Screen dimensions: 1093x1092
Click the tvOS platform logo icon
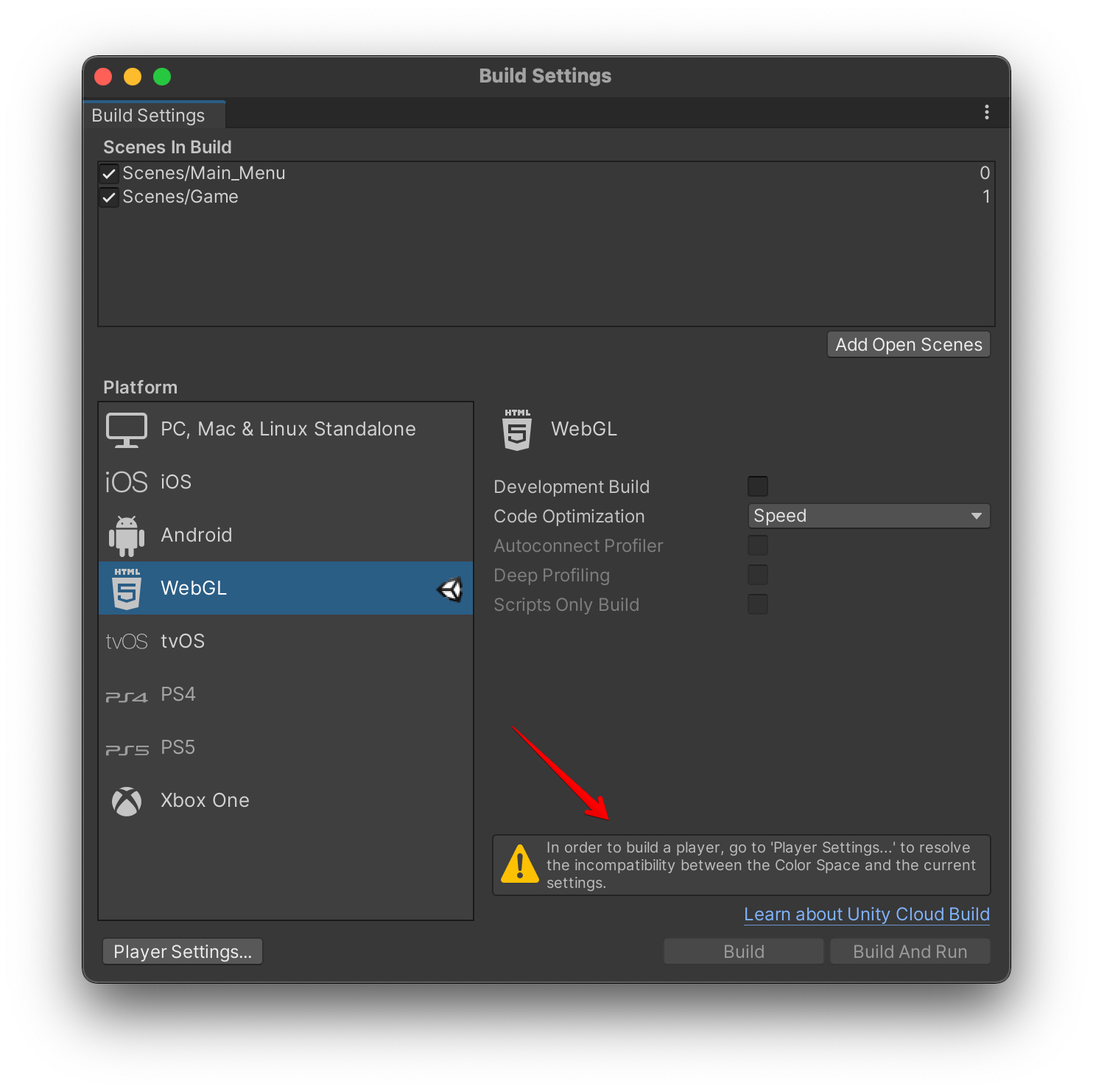coord(126,642)
